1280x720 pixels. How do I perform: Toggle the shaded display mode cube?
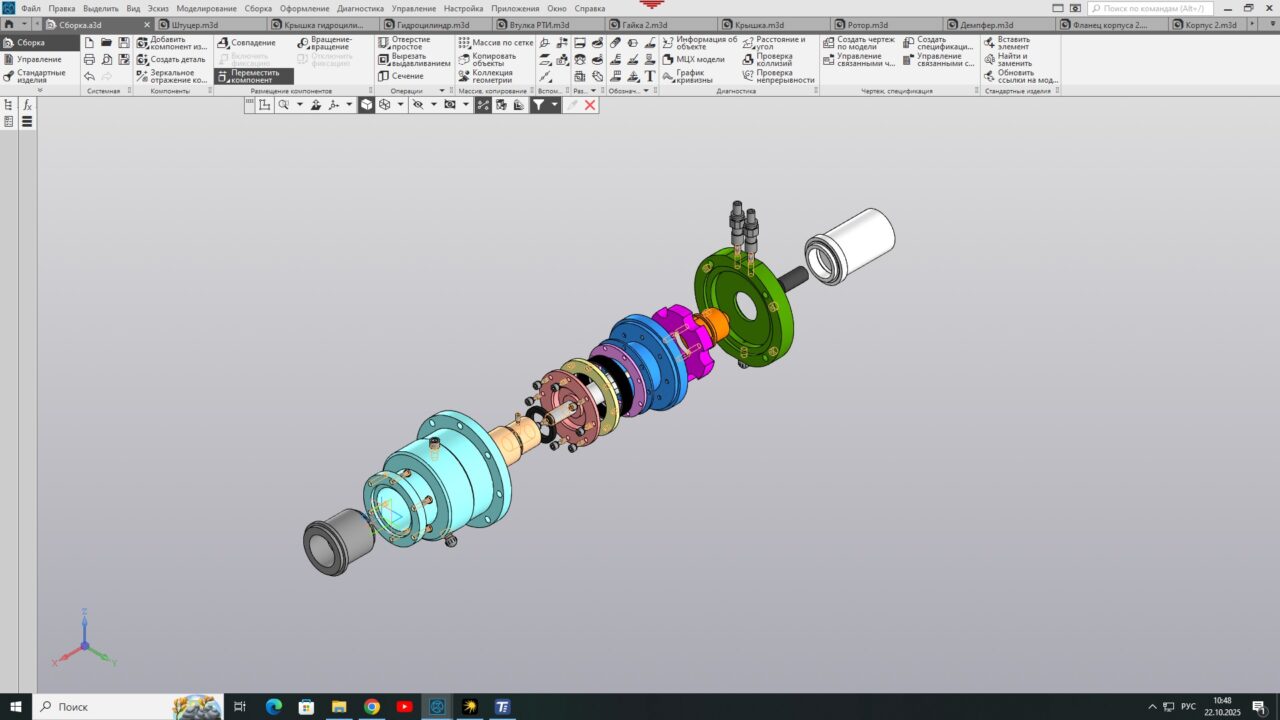point(367,104)
